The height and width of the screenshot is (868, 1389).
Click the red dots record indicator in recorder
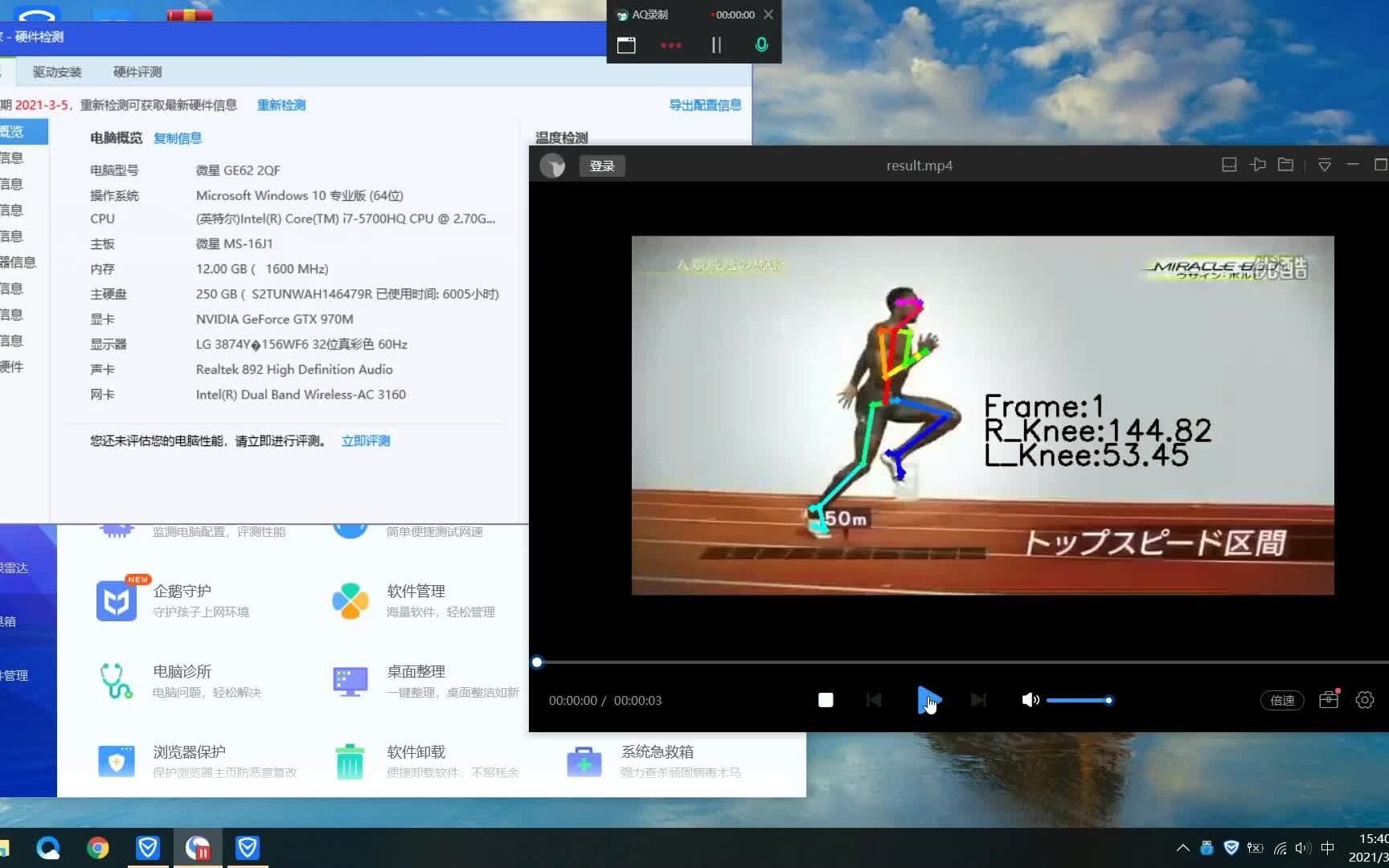click(x=671, y=46)
